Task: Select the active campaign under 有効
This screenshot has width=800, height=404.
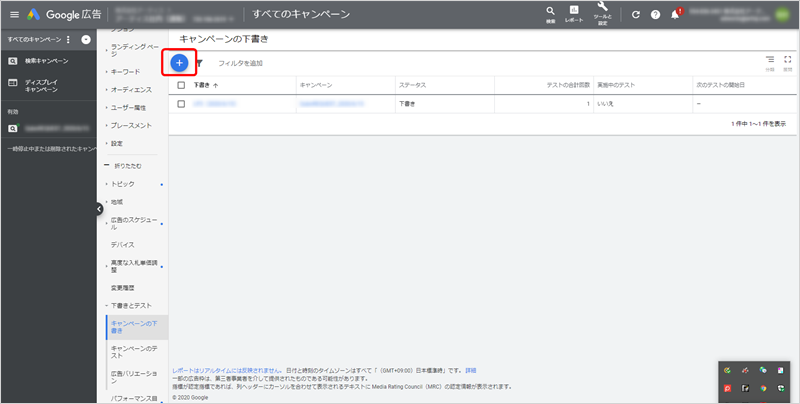Action: tap(48, 129)
